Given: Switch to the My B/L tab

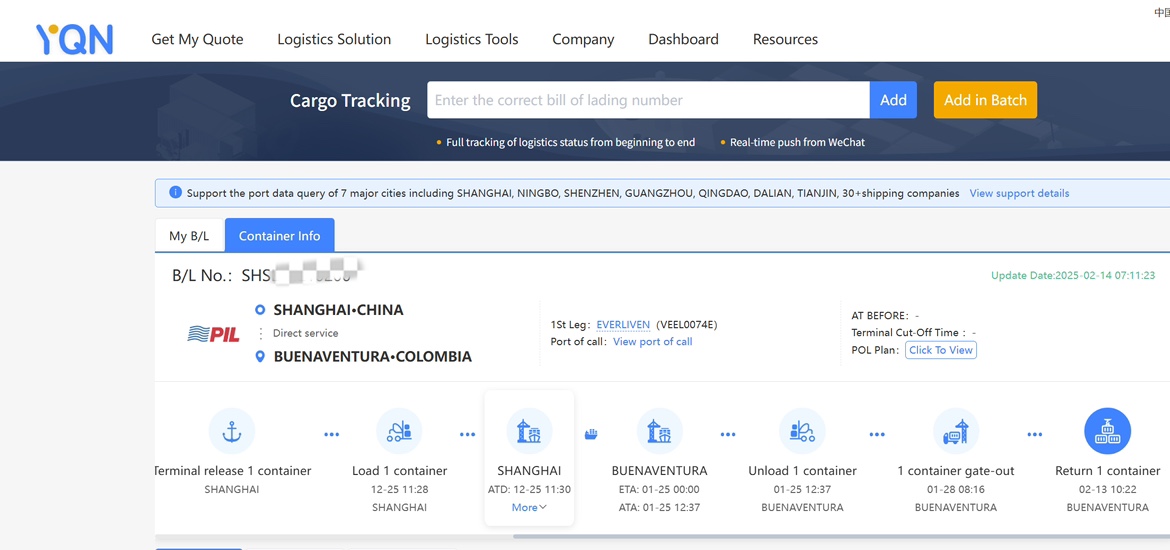Looking at the screenshot, I should coord(190,236).
